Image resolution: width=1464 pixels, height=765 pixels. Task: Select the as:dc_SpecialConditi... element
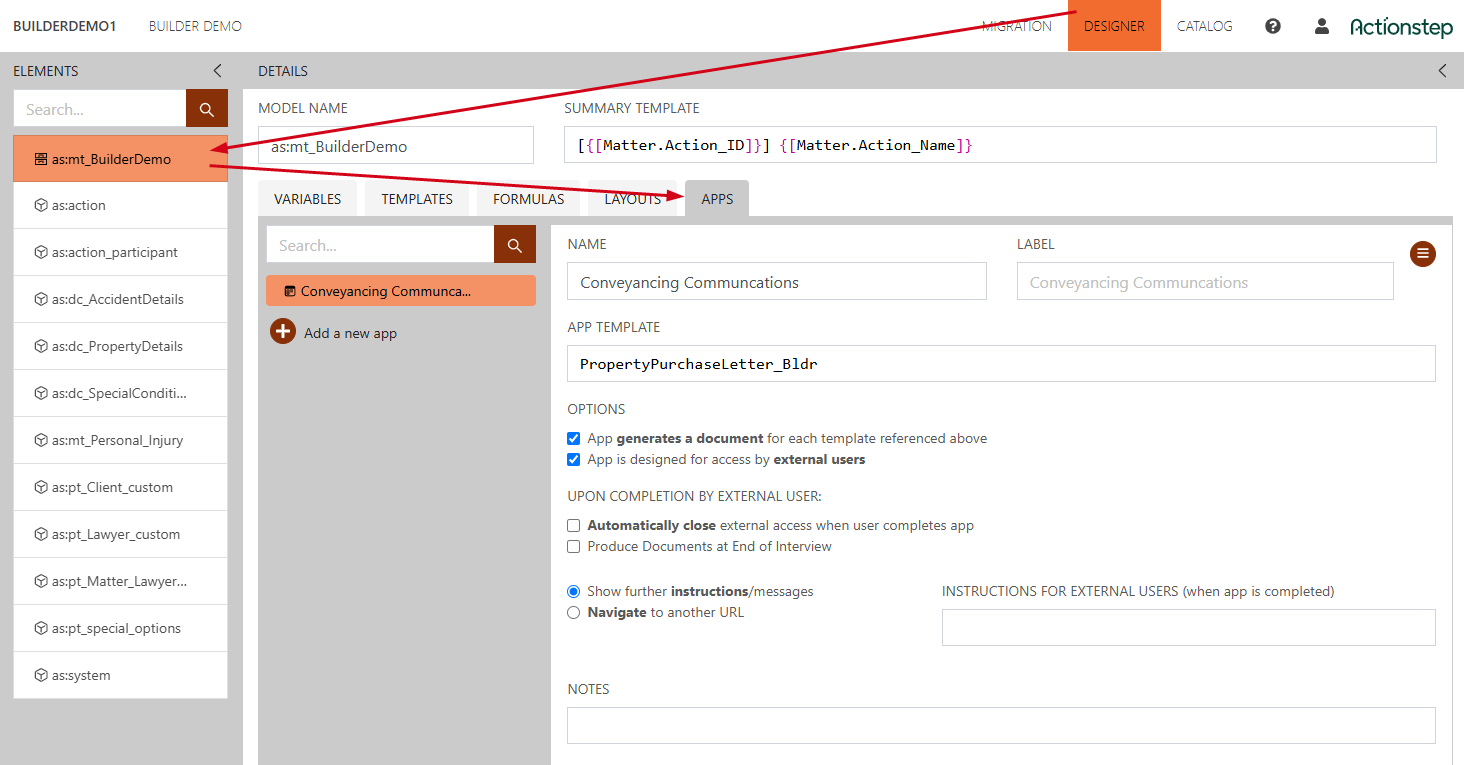120,393
